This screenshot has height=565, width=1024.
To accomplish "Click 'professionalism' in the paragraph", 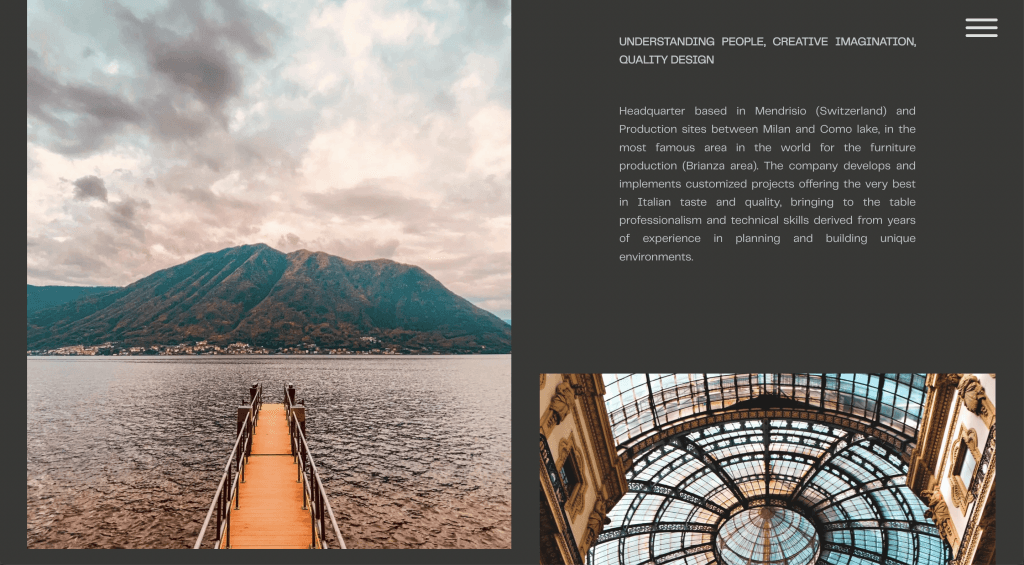I will (660, 220).
